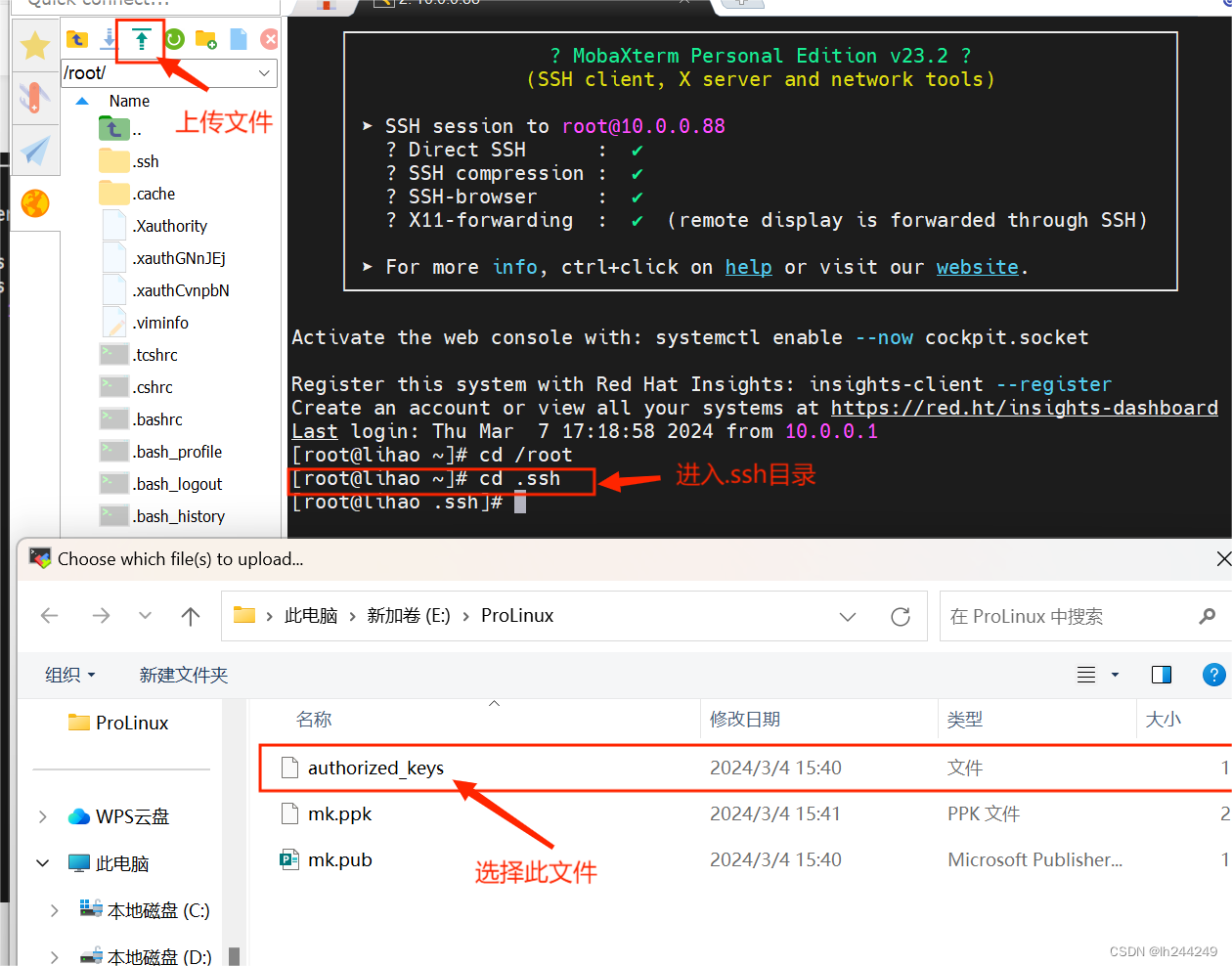This screenshot has height=966, width=1232.
Task: Expand the address bar history dropdown
Action: click(848, 617)
